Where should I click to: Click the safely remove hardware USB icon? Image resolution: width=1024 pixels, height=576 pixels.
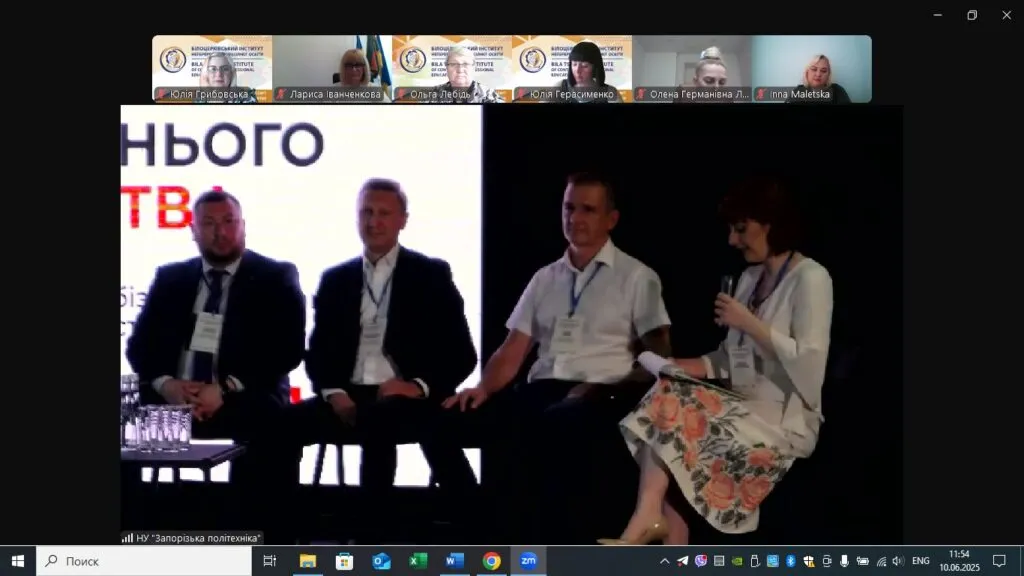[x=755, y=561]
